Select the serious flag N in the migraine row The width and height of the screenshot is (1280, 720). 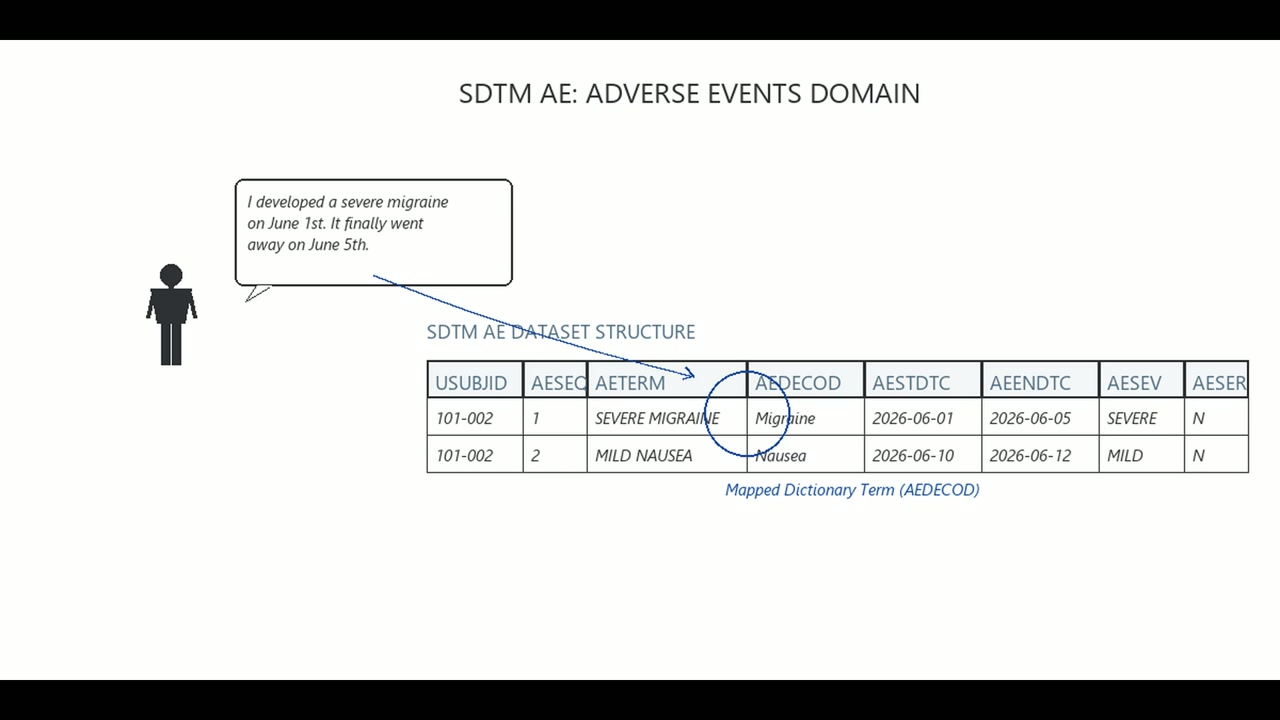click(1216, 418)
